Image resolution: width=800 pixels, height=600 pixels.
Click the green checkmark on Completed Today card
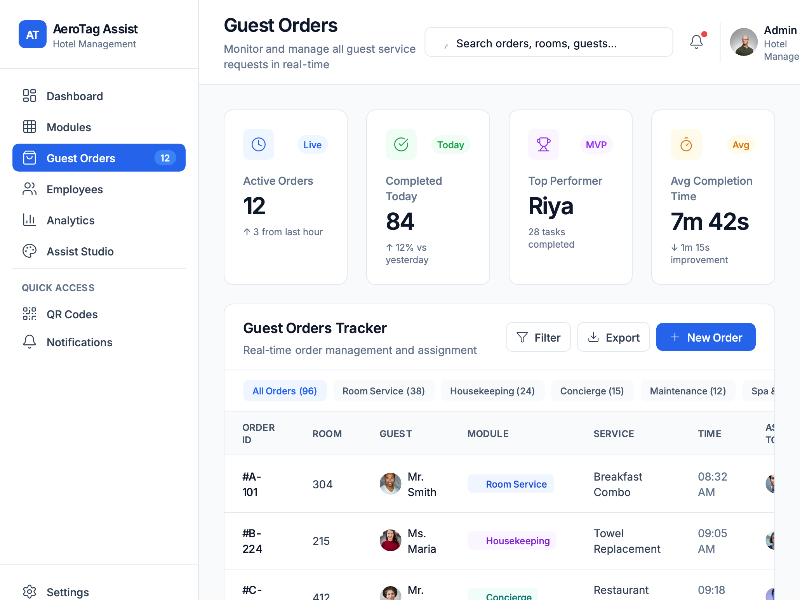pyautogui.click(x=401, y=145)
